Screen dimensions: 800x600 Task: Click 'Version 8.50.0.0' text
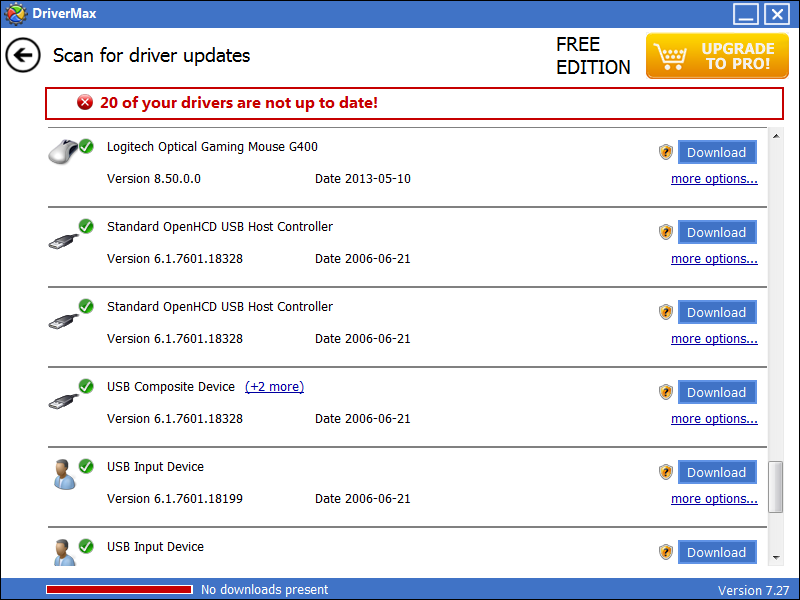[x=154, y=179]
